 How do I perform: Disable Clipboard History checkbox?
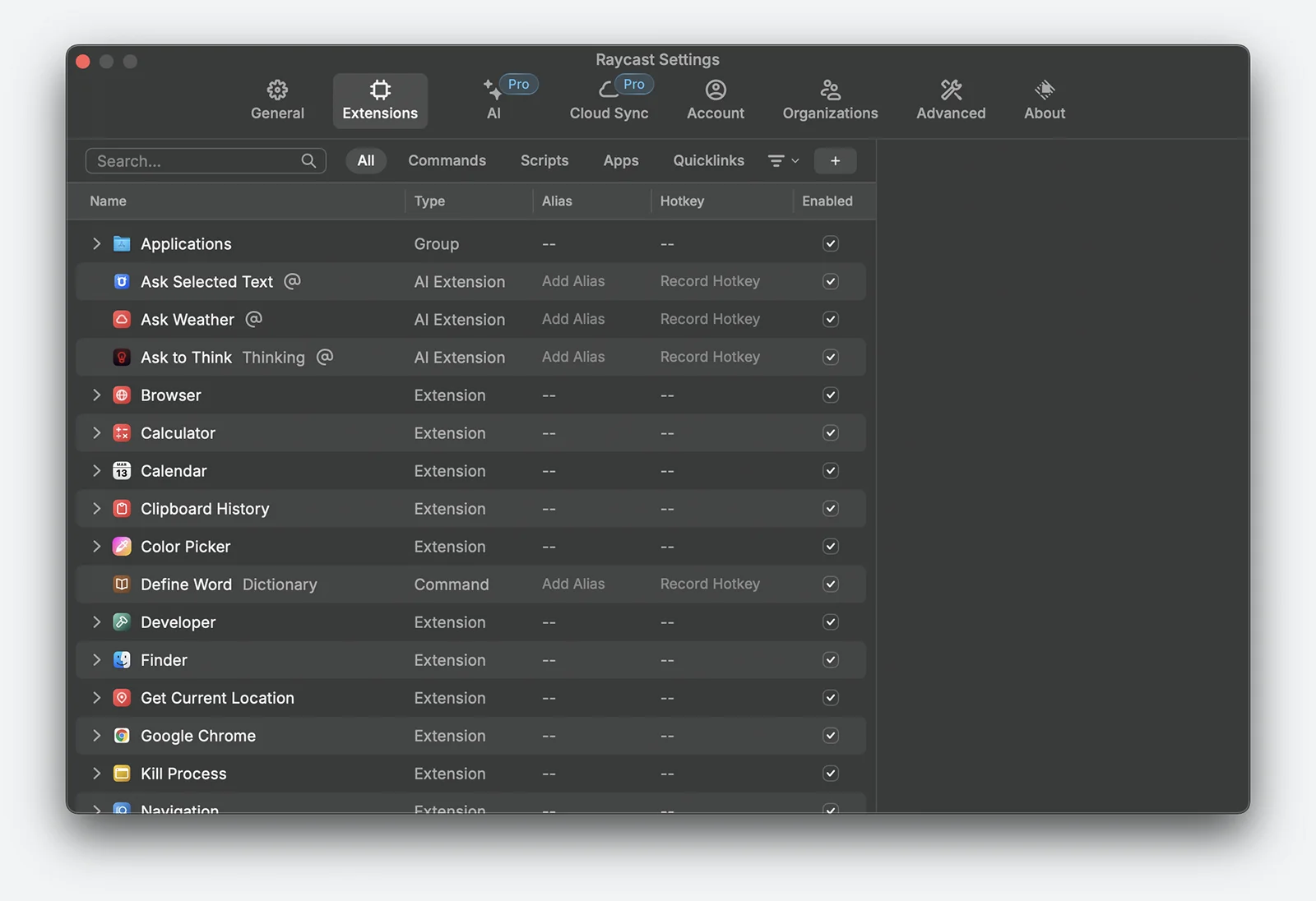click(831, 508)
